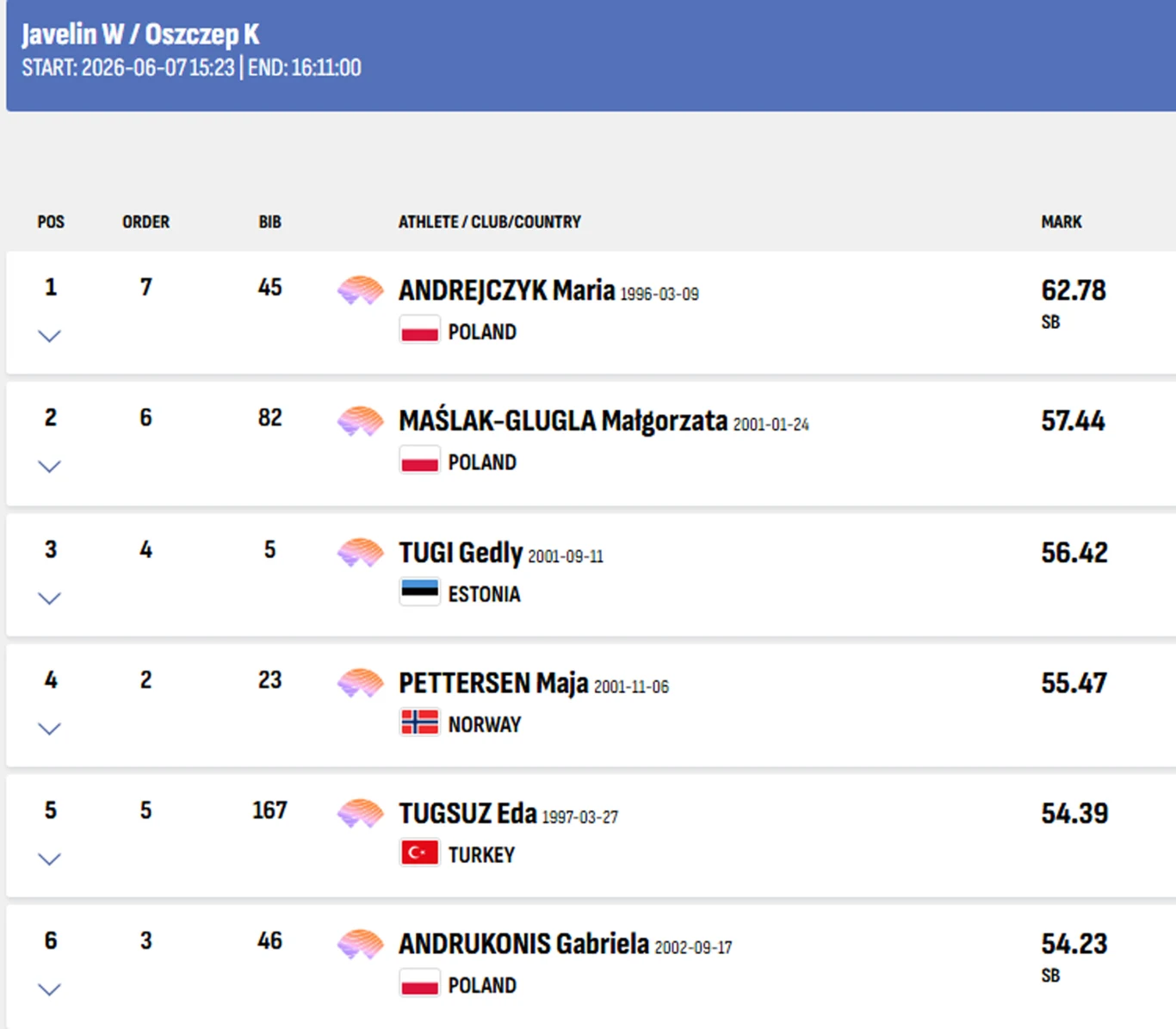Sort by the ORDER column header
This screenshot has height=1029, width=1176.
[x=145, y=222]
